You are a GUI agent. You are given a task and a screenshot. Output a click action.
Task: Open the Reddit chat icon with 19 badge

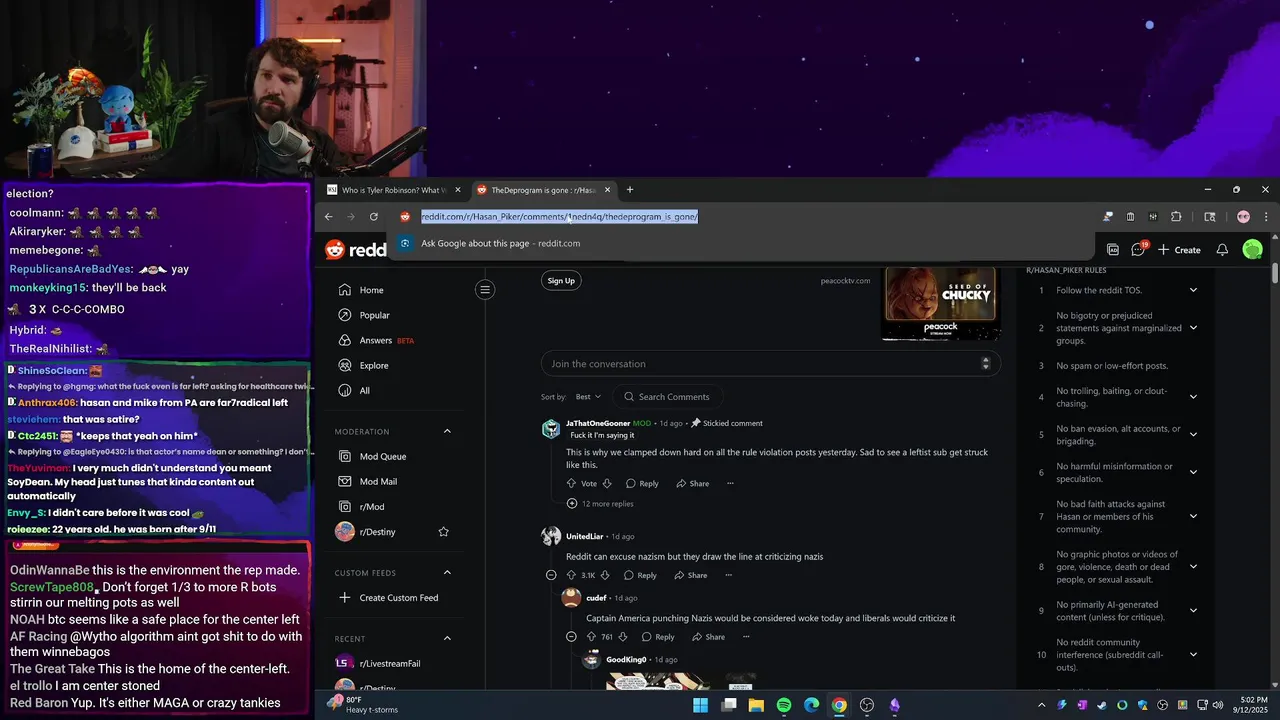click(x=1138, y=249)
